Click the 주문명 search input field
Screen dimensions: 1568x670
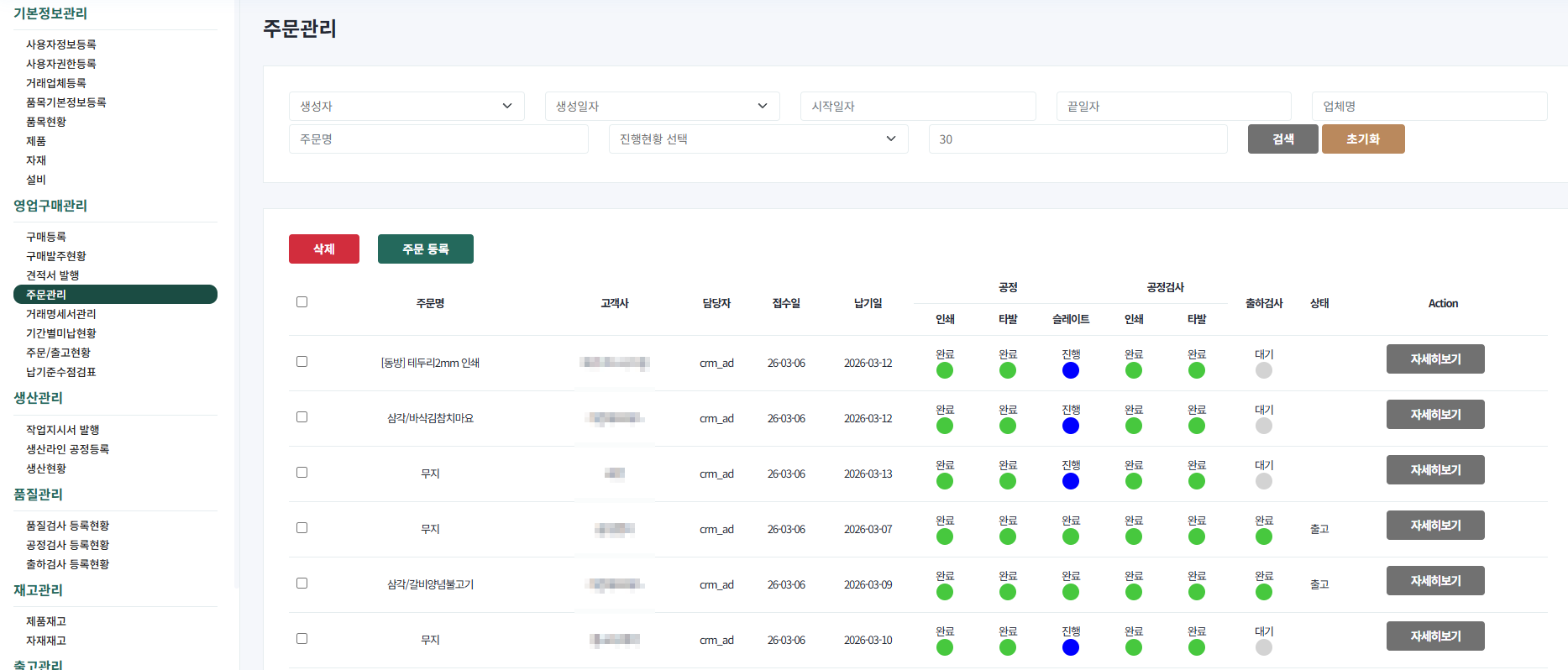(438, 139)
